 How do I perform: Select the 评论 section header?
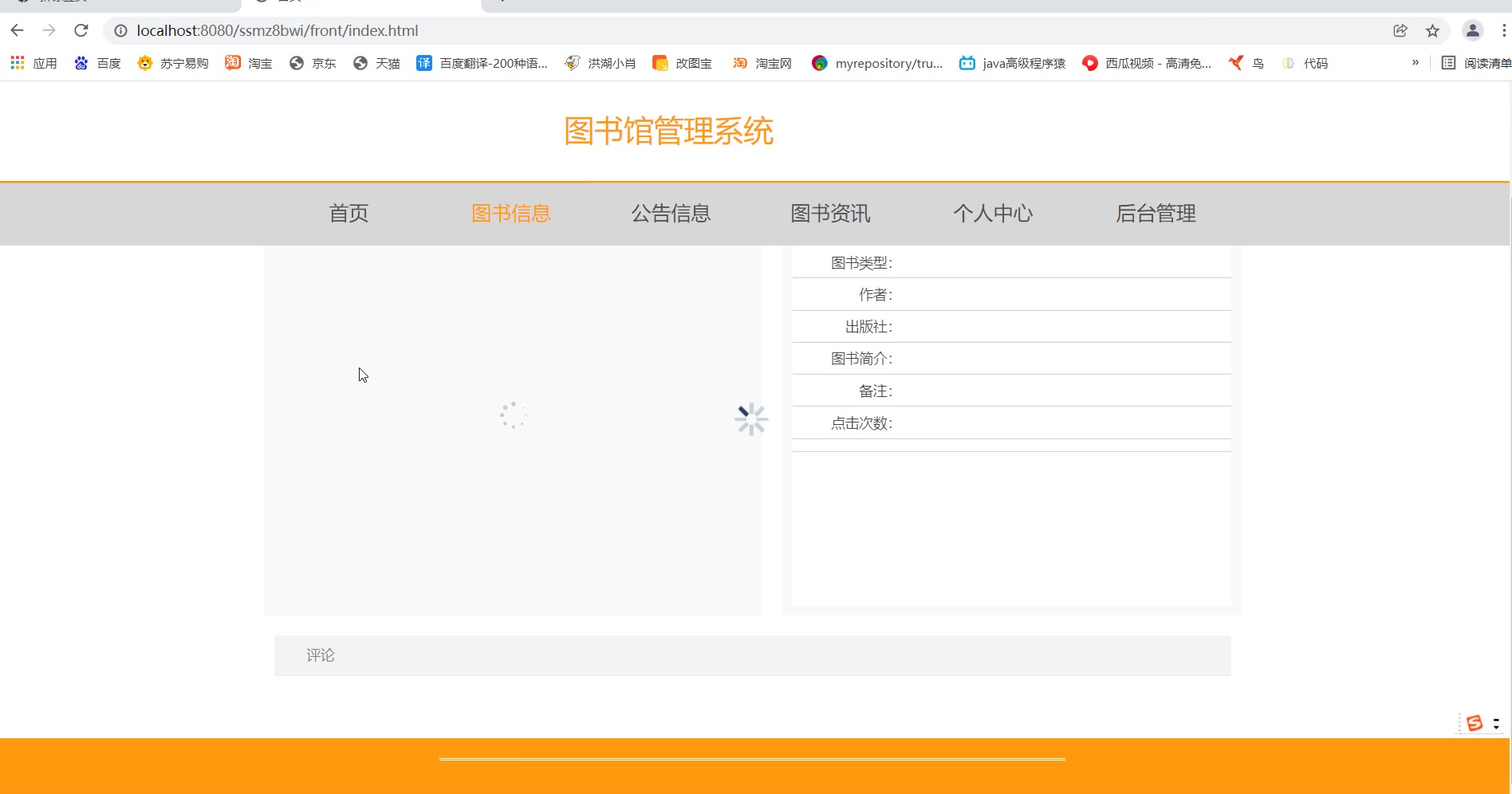(321, 655)
